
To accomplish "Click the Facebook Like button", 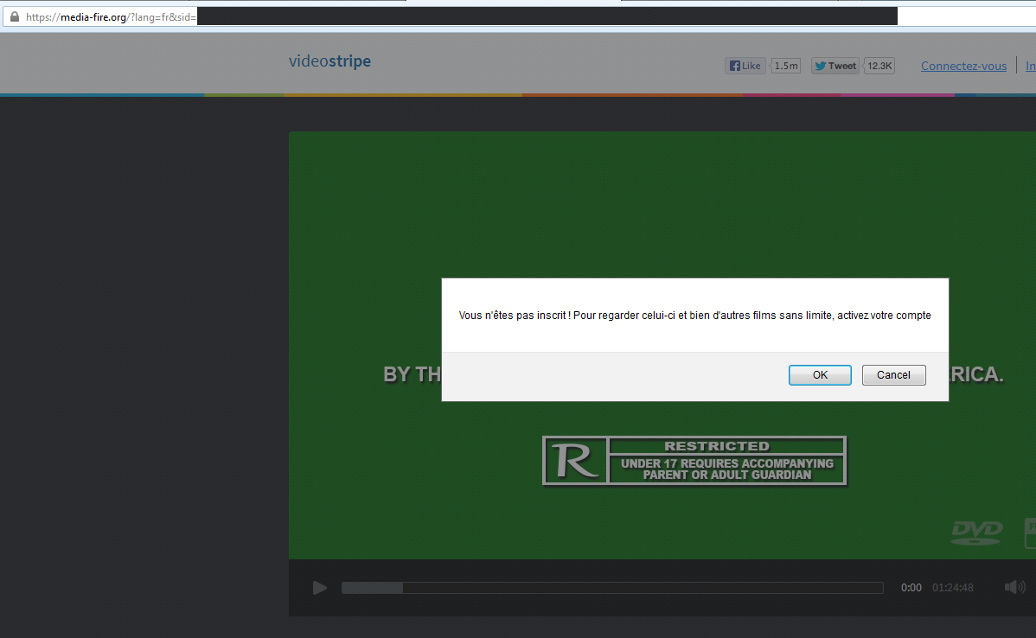I will [x=745, y=66].
